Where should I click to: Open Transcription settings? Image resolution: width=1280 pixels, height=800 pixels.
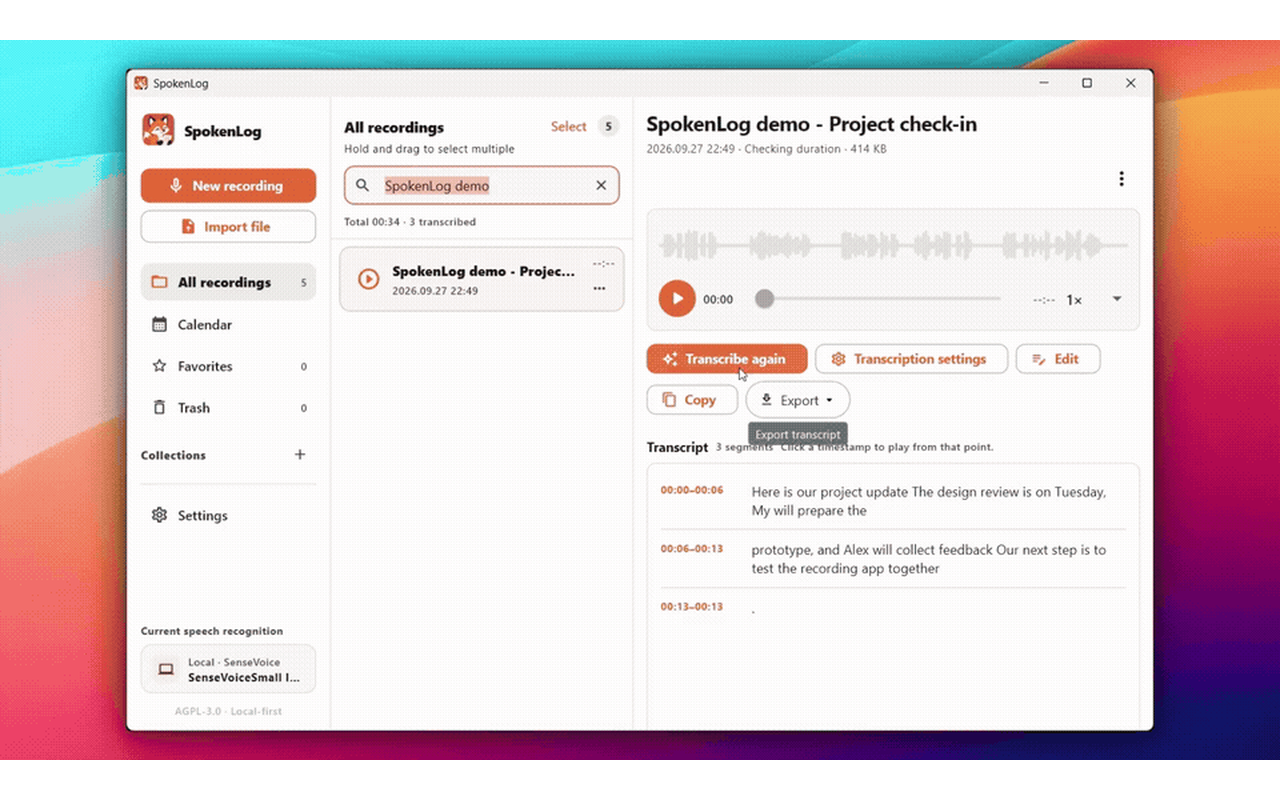[x=911, y=359]
